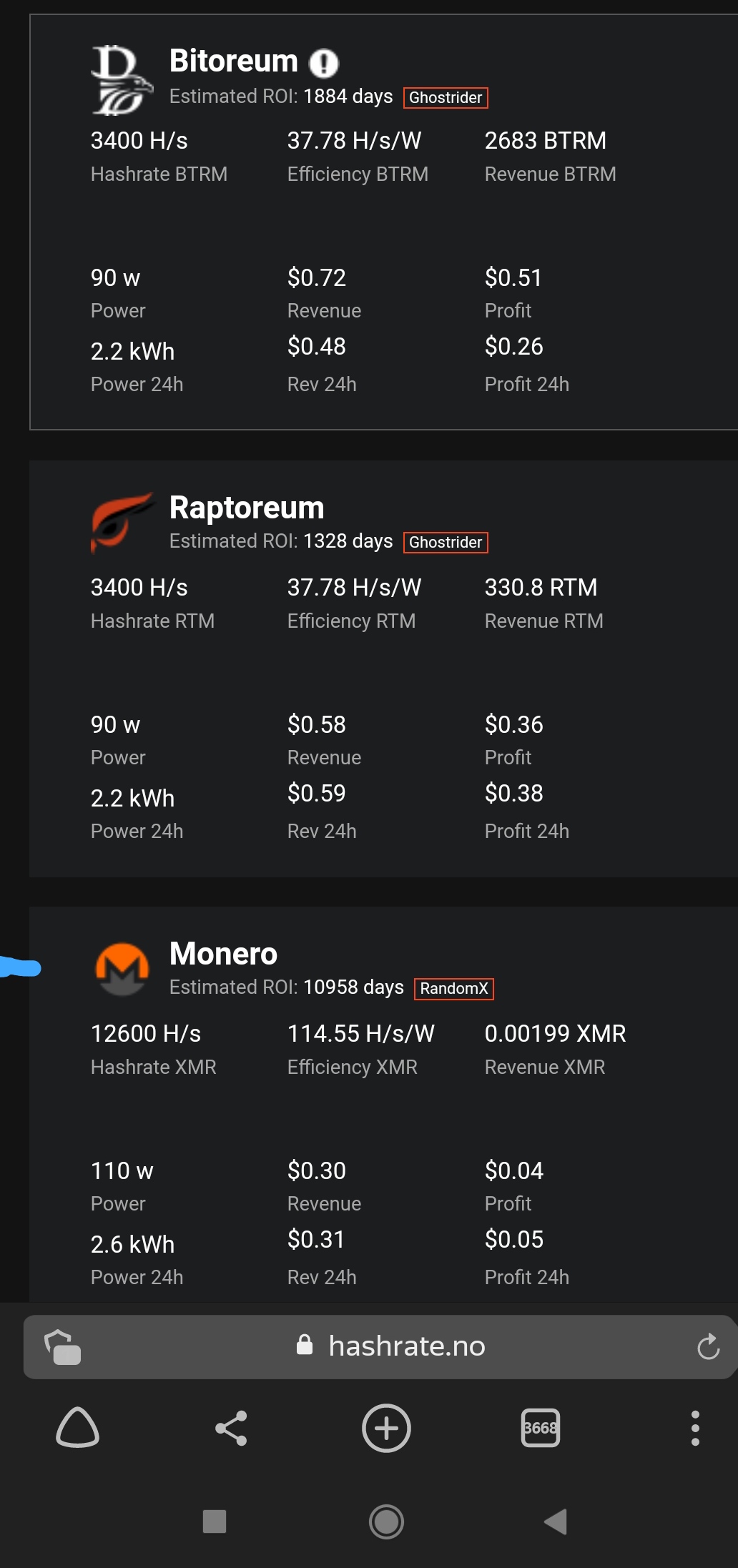Screen dimensions: 738x1568
Task: Open the browser three-dot menu
Action: tap(695, 1428)
